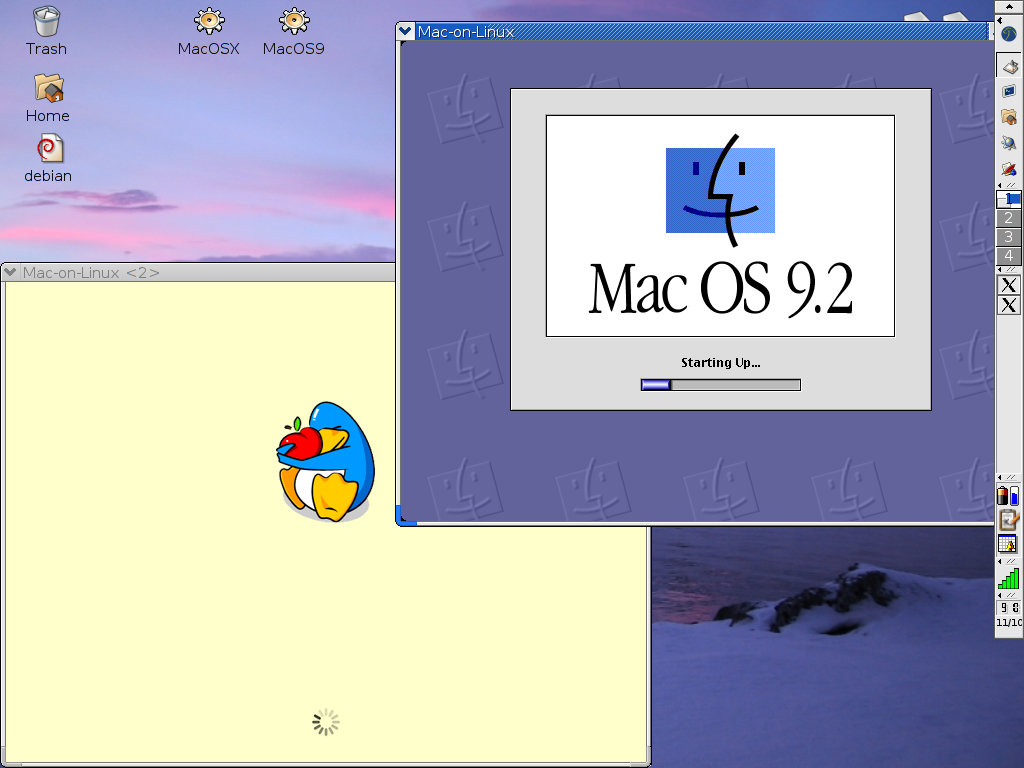Image resolution: width=1024 pixels, height=768 pixels.
Task: Launch the MacOS9 desktop shortcut
Action: 294,31
